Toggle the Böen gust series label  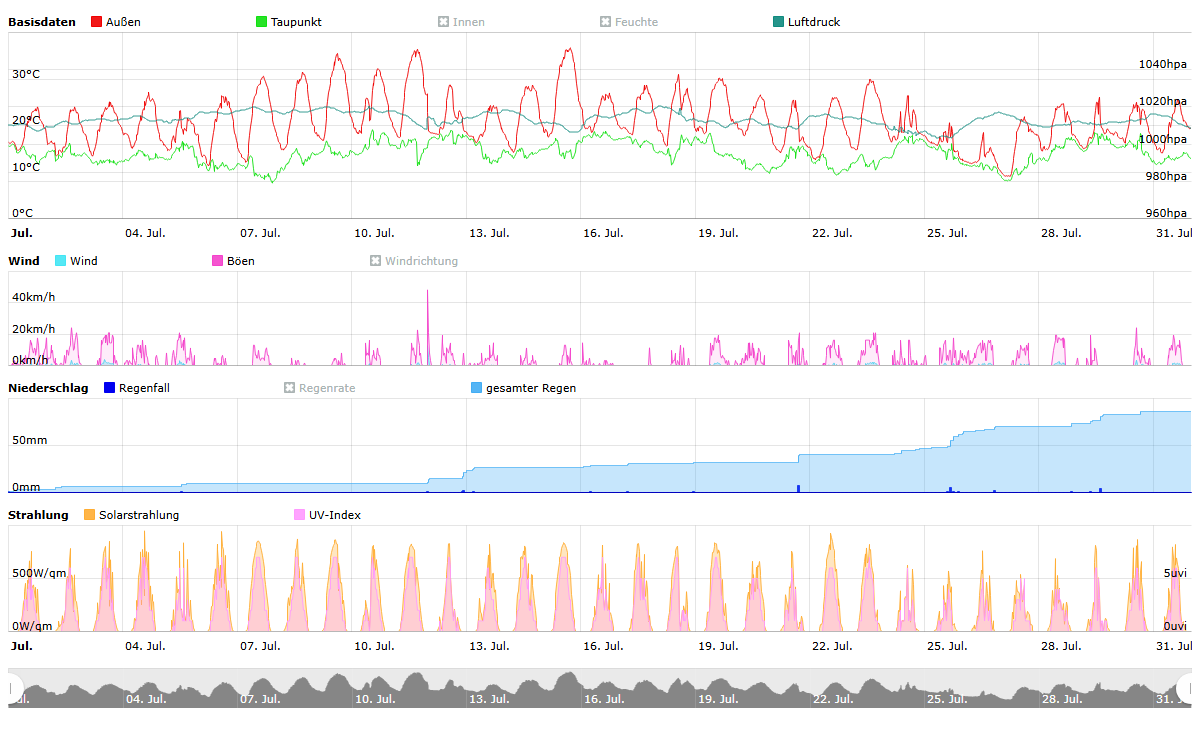click(240, 261)
